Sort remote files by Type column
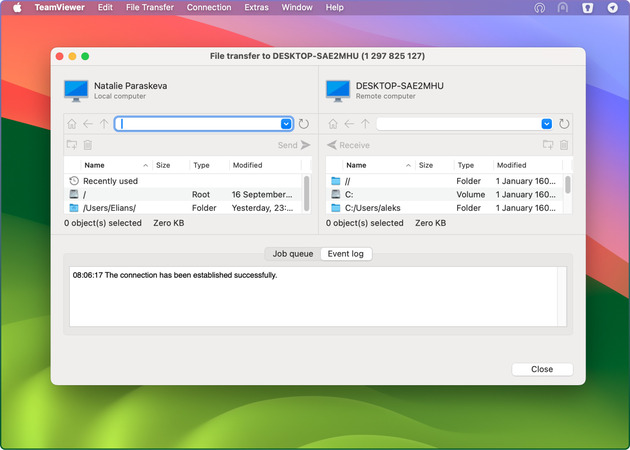The width and height of the screenshot is (630, 450). coord(474,165)
